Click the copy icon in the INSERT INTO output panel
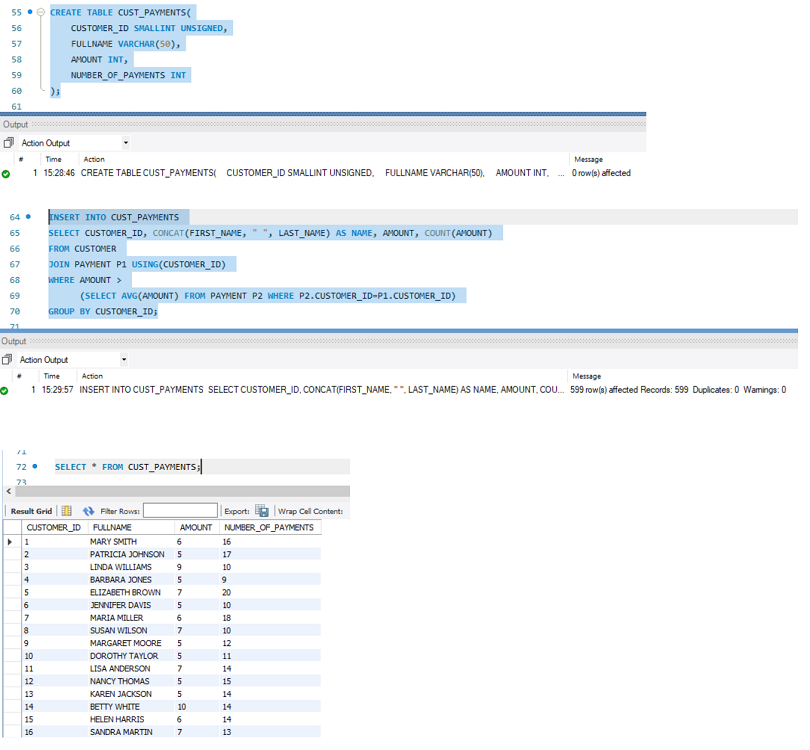 7,359
